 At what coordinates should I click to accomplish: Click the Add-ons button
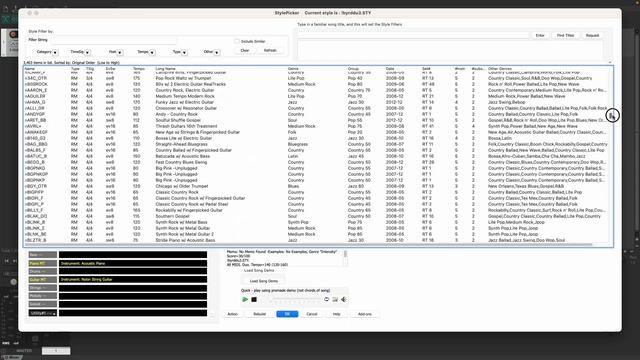364,314
